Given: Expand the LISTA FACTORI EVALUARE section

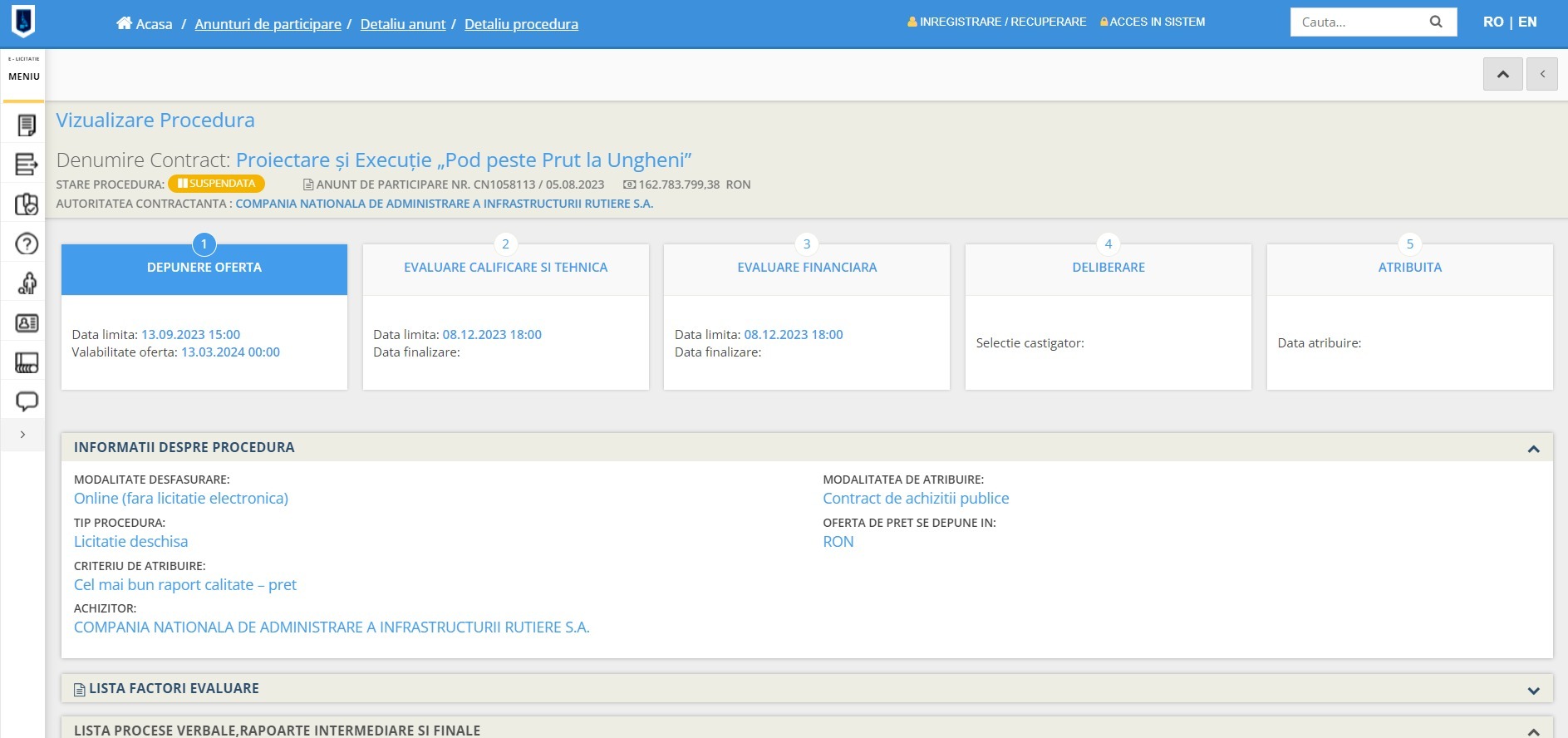Looking at the screenshot, I should [x=1533, y=691].
